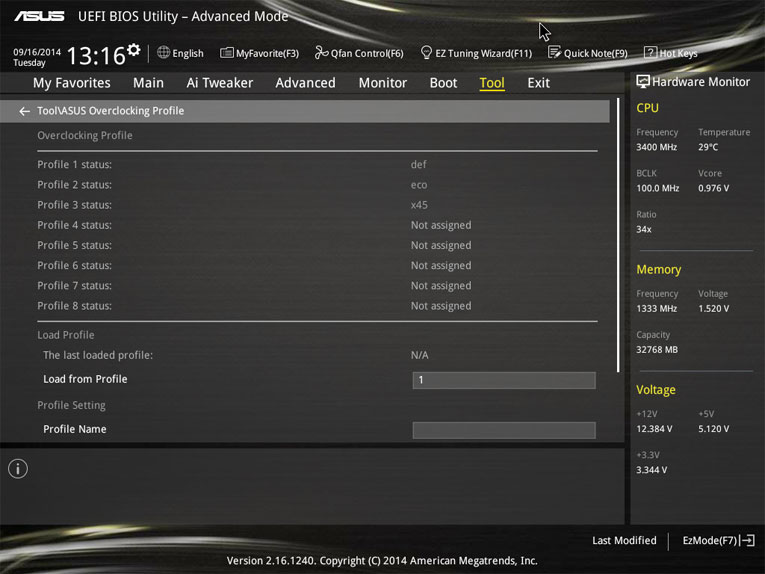Click the Profile 1 status row
Viewport: 765px width, 574px height.
tap(317, 164)
